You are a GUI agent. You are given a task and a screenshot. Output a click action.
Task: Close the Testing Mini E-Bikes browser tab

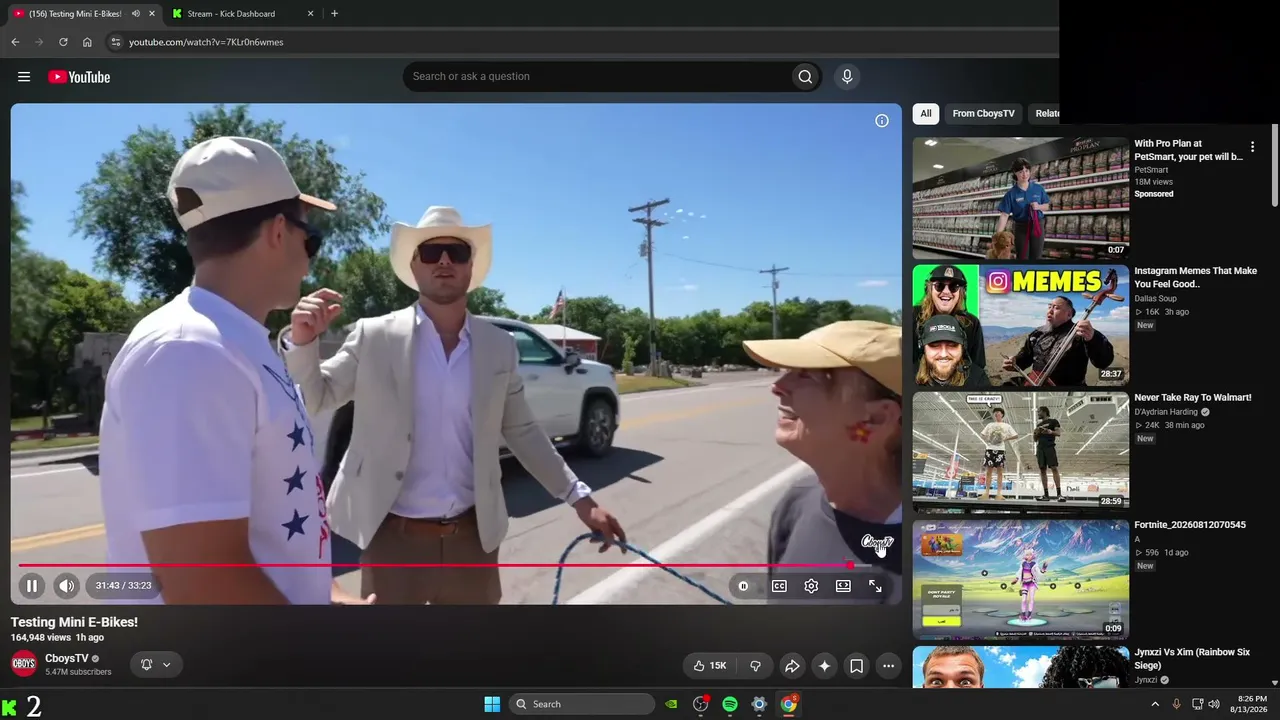click(x=150, y=14)
